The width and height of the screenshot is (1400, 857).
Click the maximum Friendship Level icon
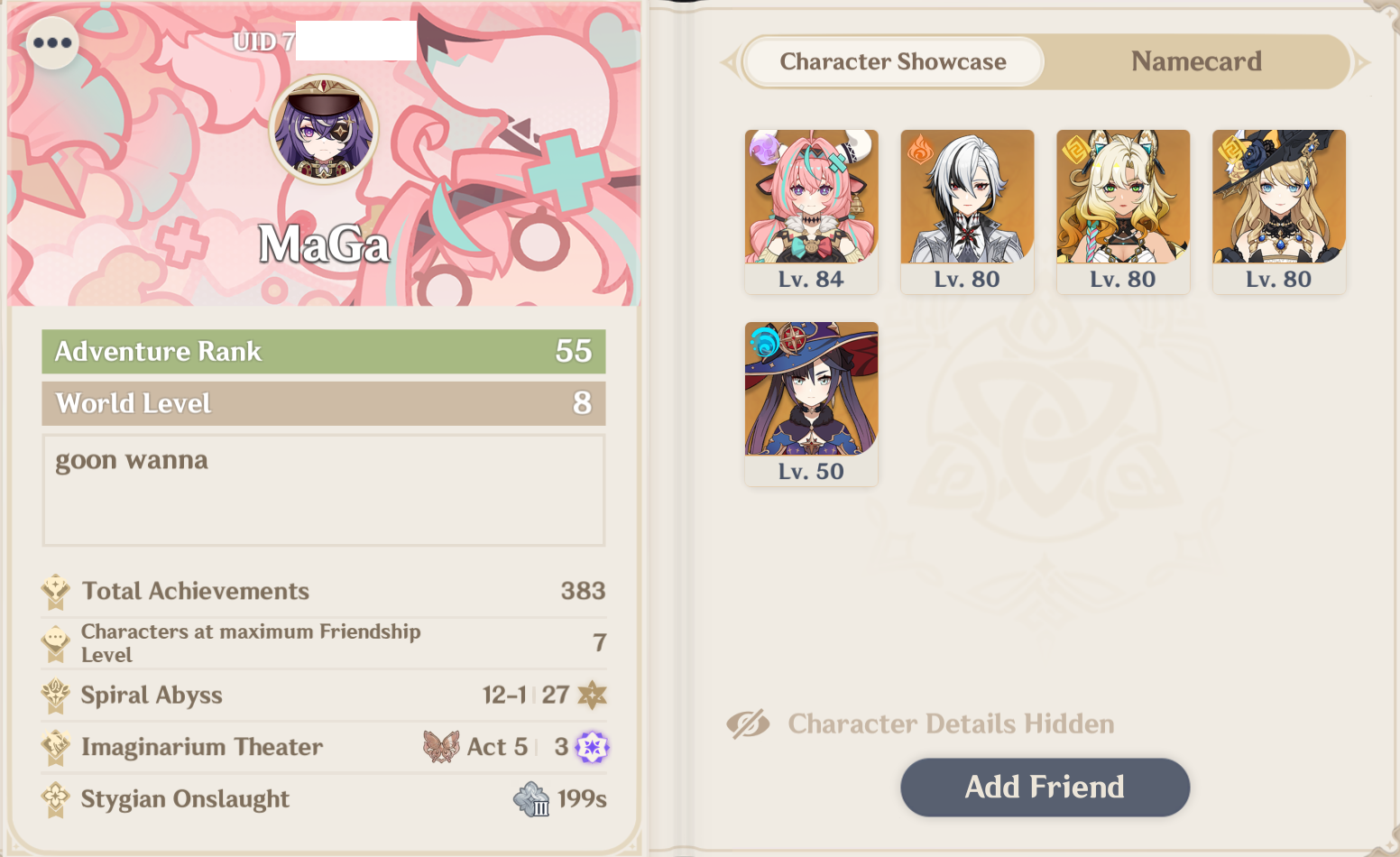[x=56, y=643]
